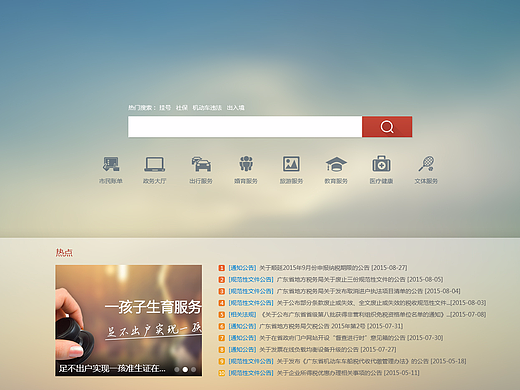This screenshot has width=520, height=390.
Task: Search hot keyword 出入境
Action: coord(236,108)
